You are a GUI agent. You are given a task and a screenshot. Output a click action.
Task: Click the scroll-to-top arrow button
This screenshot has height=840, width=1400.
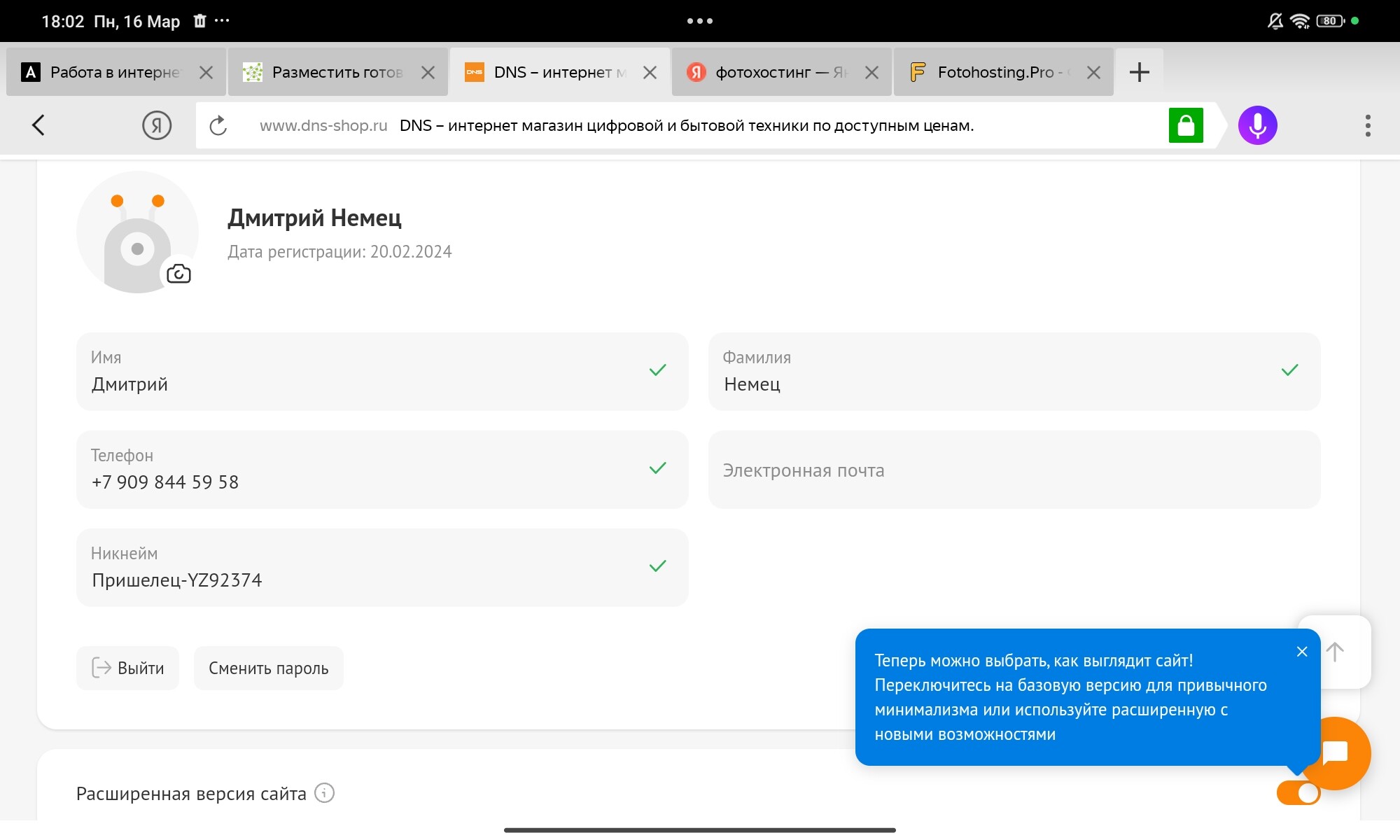pyautogui.click(x=1335, y=652)
